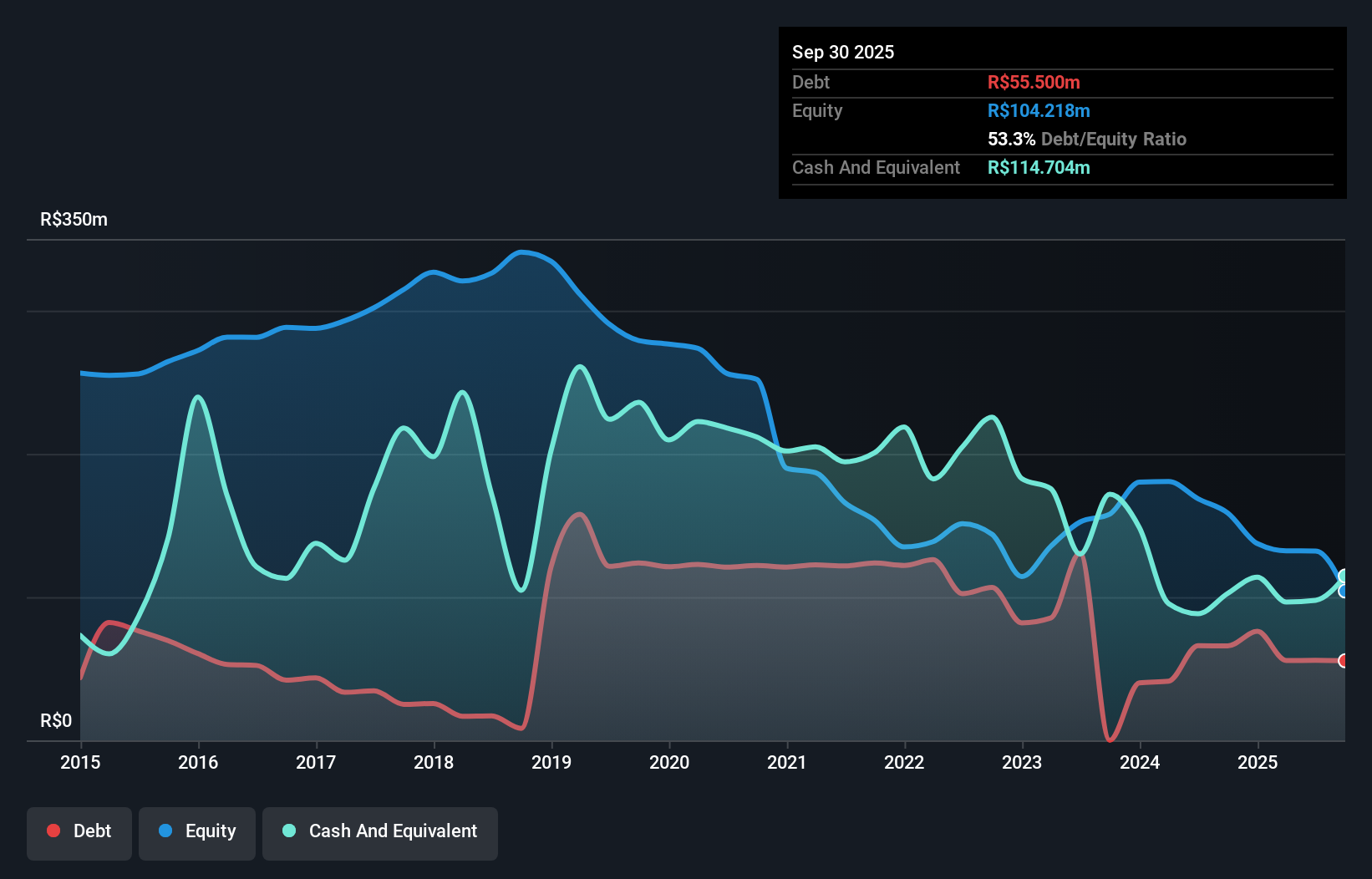Select the 2019 axis label
Viewport: 1372px width, 879px height.
551,762
